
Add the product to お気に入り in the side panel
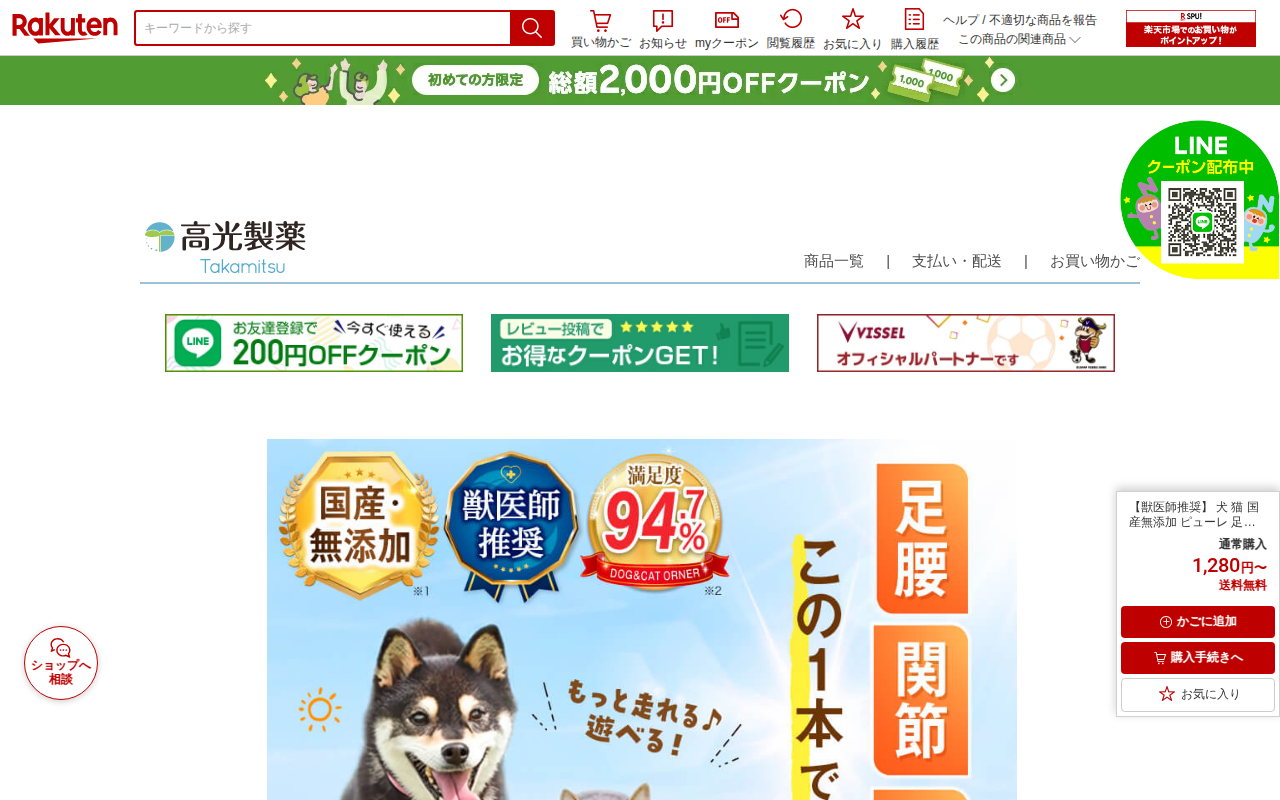1198,694
